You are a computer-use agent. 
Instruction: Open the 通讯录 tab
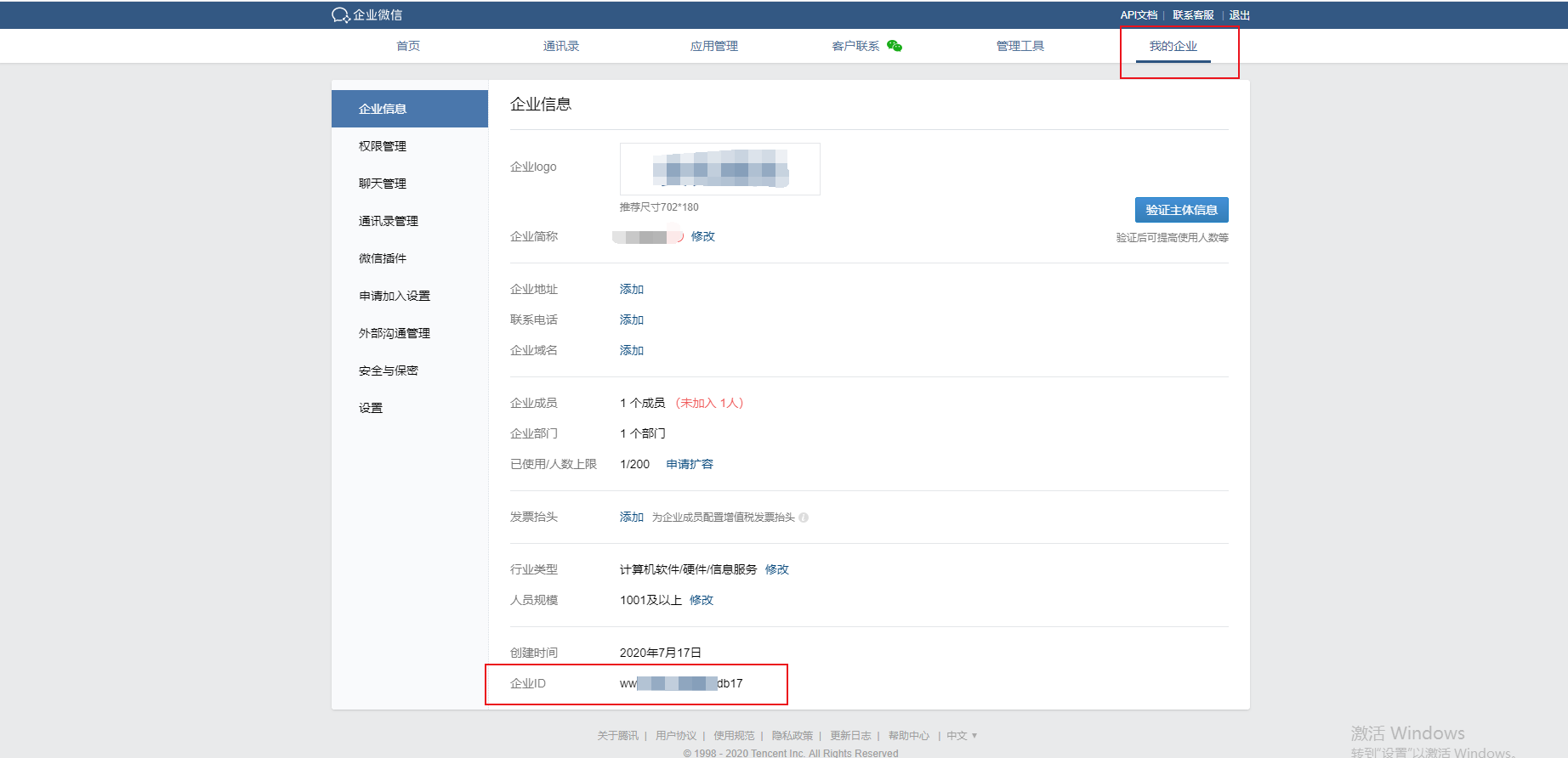click(561, 46)
